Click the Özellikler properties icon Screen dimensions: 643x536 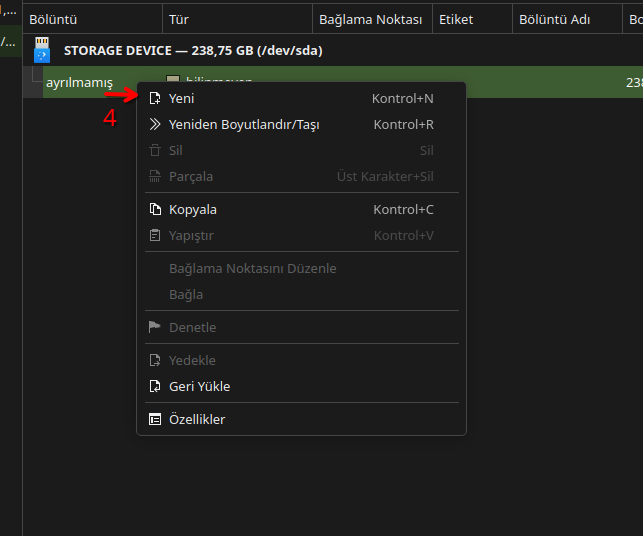click(x=154, y=419)
